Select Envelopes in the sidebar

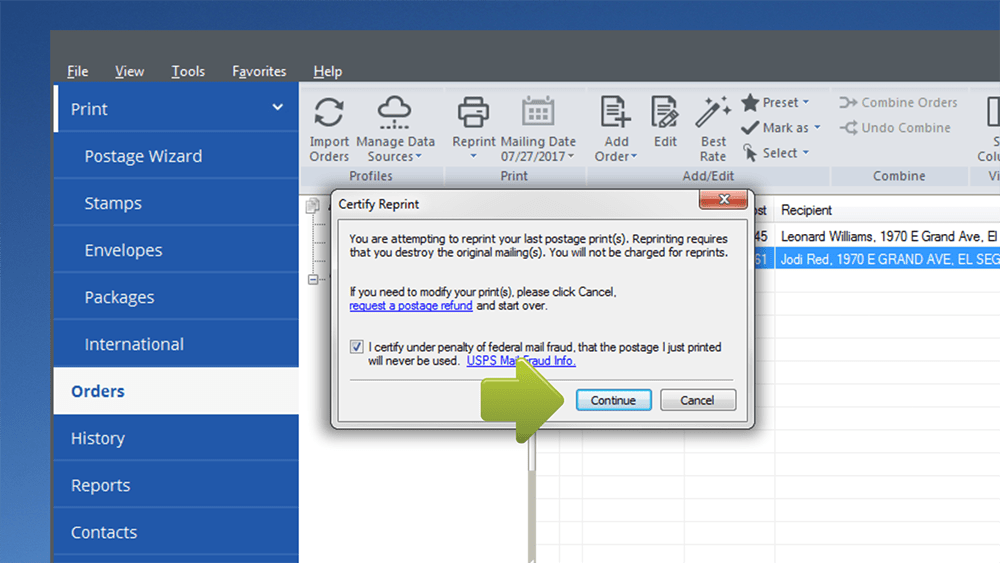(176, 250)
